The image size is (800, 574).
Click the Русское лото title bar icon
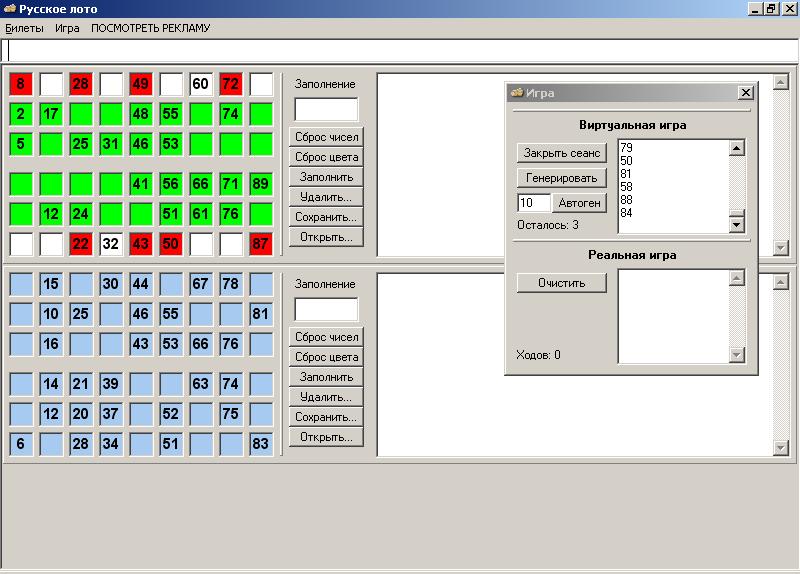click(10, 8)
